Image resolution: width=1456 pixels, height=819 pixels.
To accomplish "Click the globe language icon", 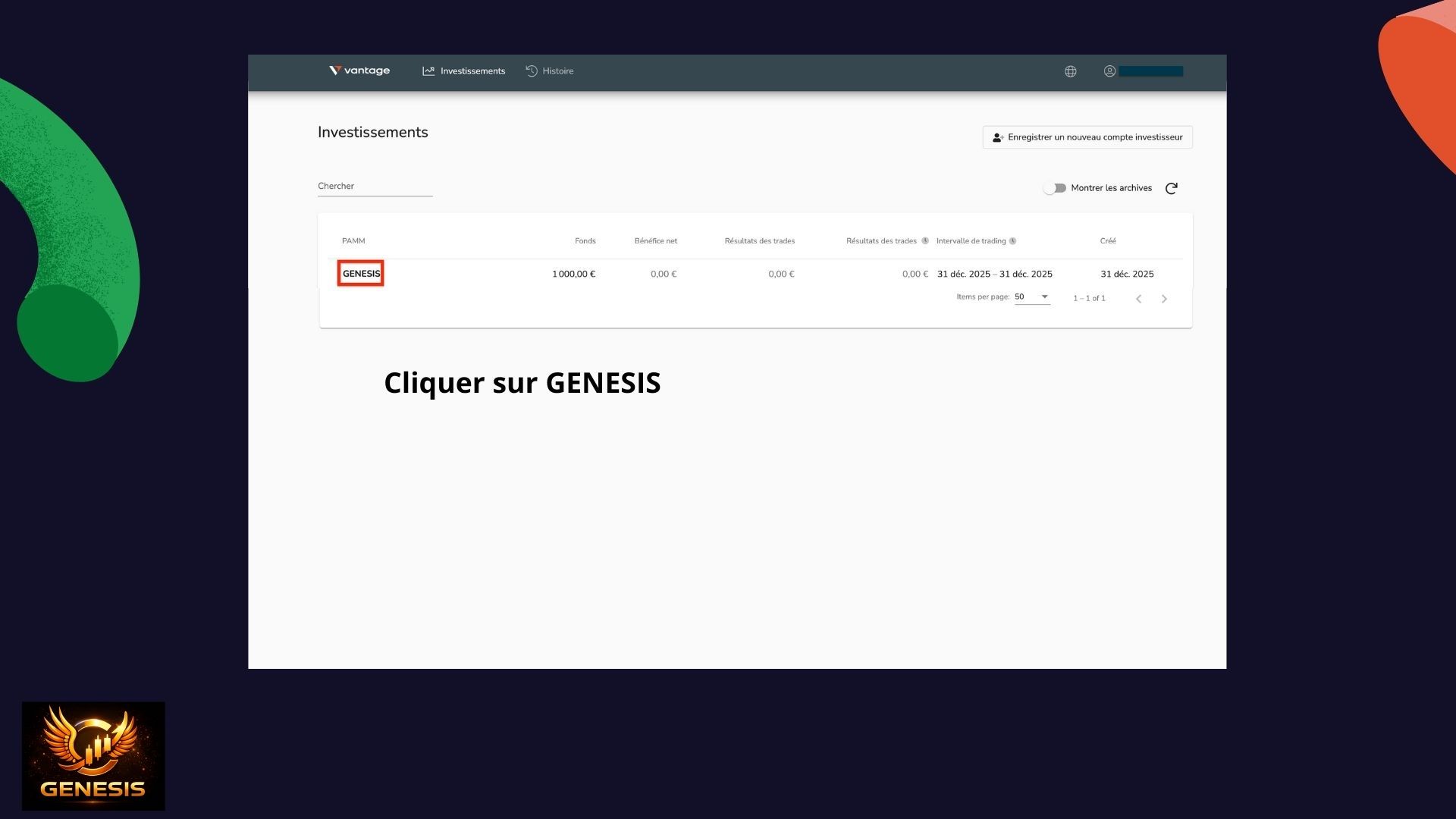I will pyautogui.click(x=1070, y=71).
